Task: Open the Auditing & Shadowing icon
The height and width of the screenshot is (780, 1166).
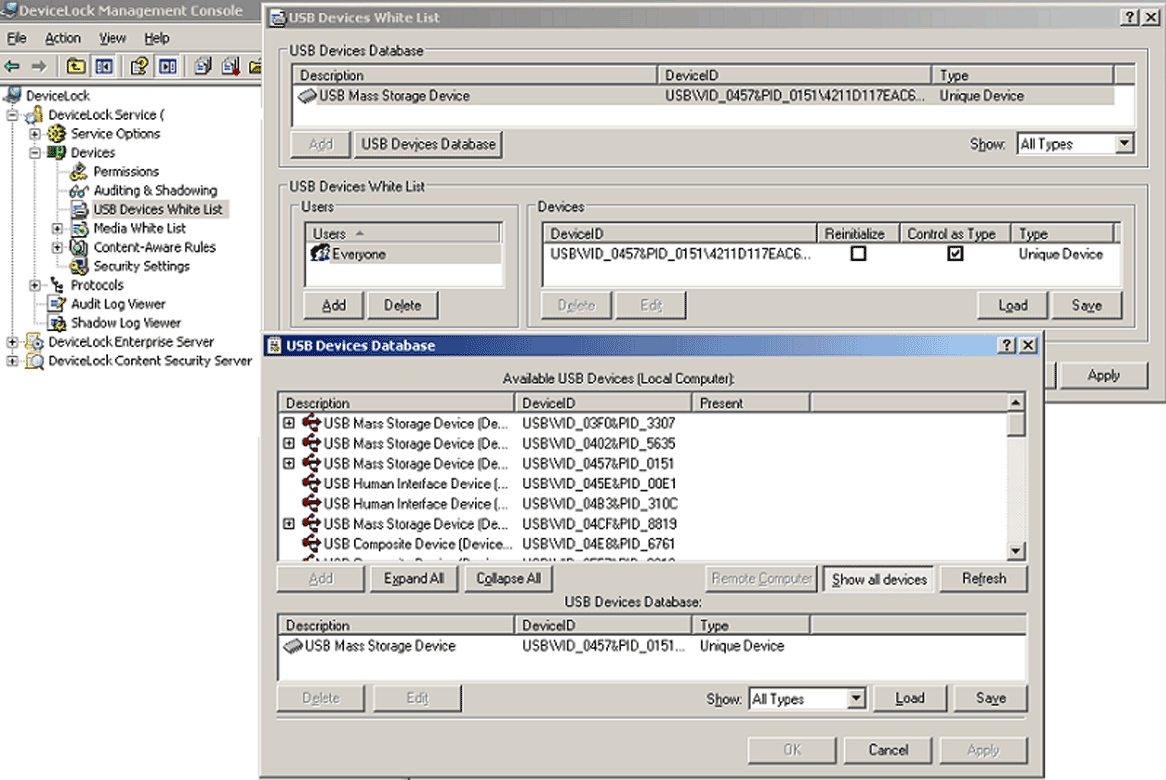Action: (x=79, y=191)
